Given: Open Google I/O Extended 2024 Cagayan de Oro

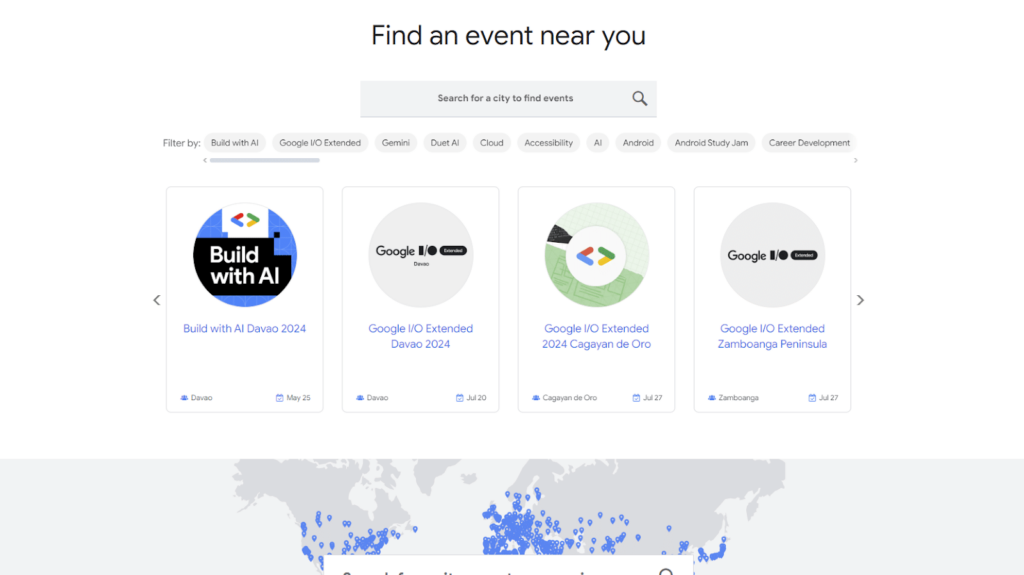Looking at the screenshot, I should [596, 337].
